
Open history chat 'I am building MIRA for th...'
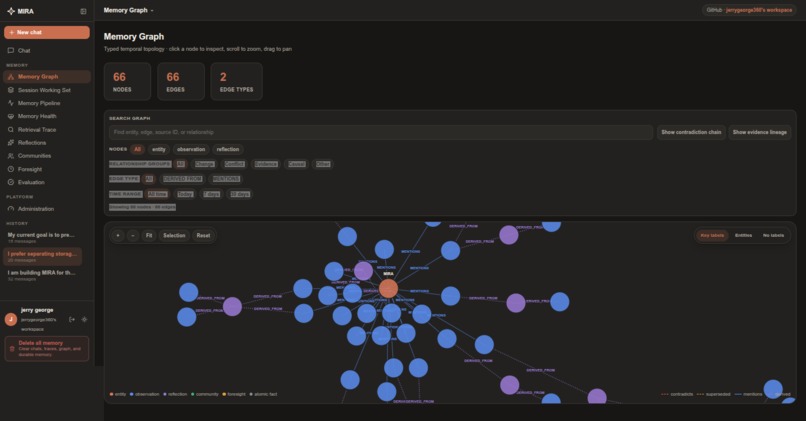click(43, 276)
